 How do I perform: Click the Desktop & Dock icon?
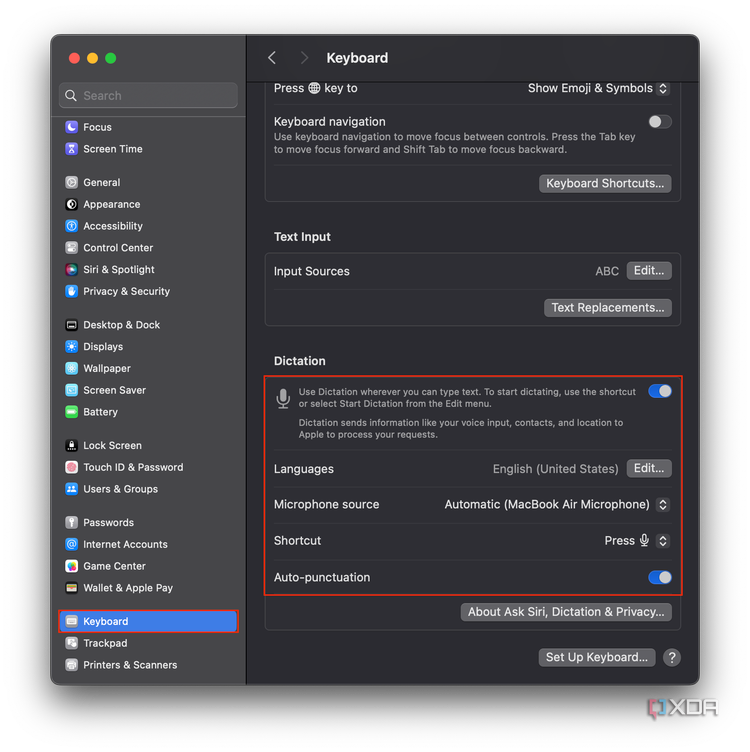(x=71, y=325)
